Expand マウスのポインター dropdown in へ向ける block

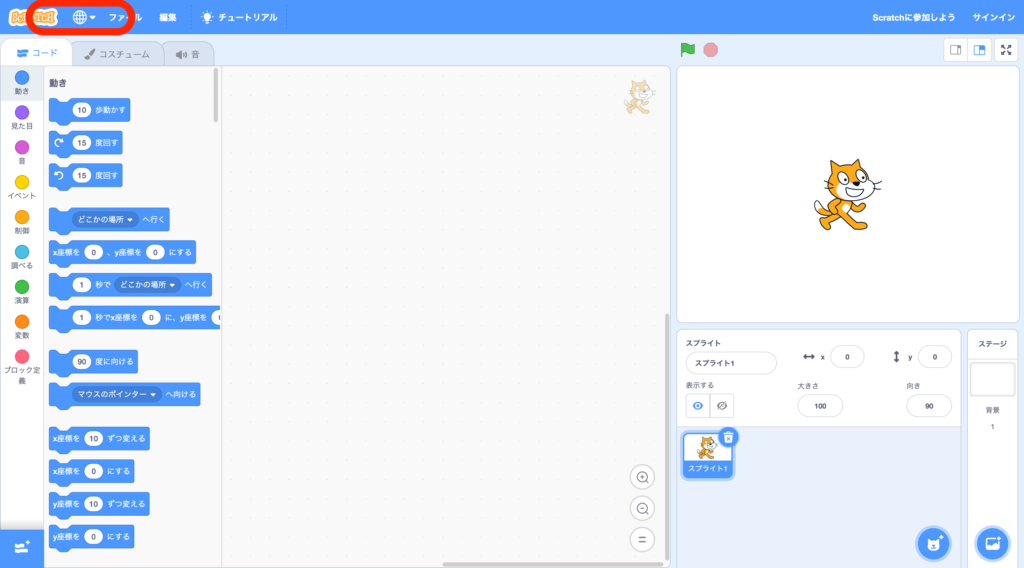pos(155,395)
